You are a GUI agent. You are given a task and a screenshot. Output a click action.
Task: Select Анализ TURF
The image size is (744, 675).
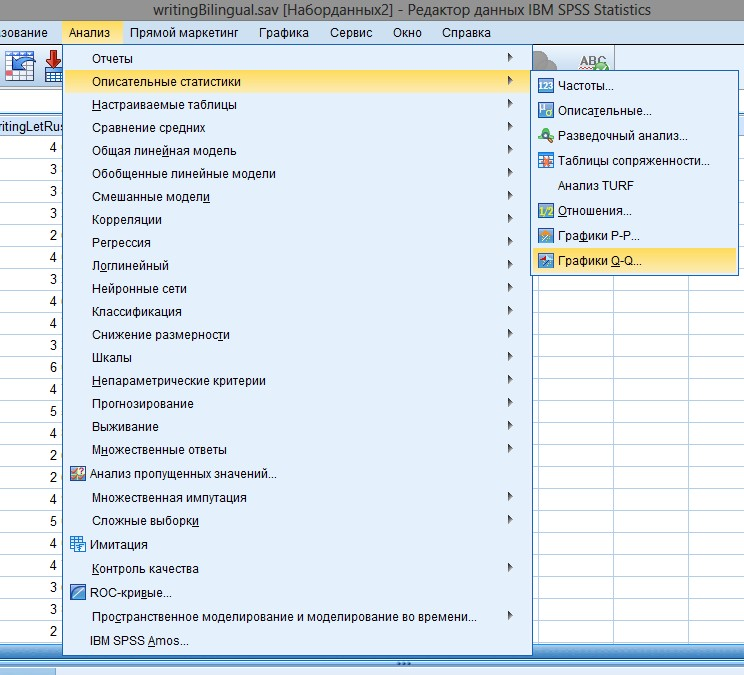click(635, 185)
